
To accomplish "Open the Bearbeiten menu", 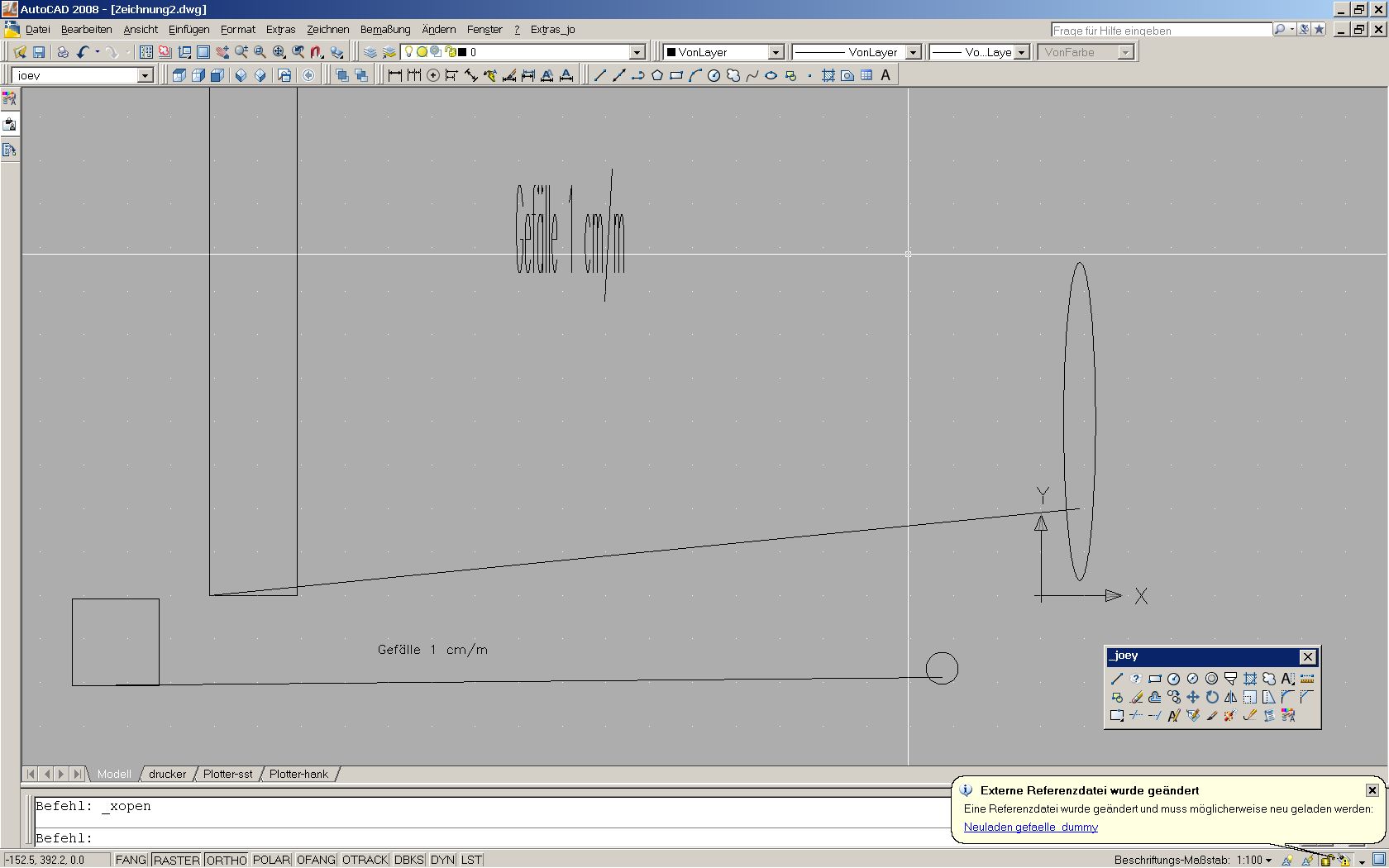I will (86, 29).
